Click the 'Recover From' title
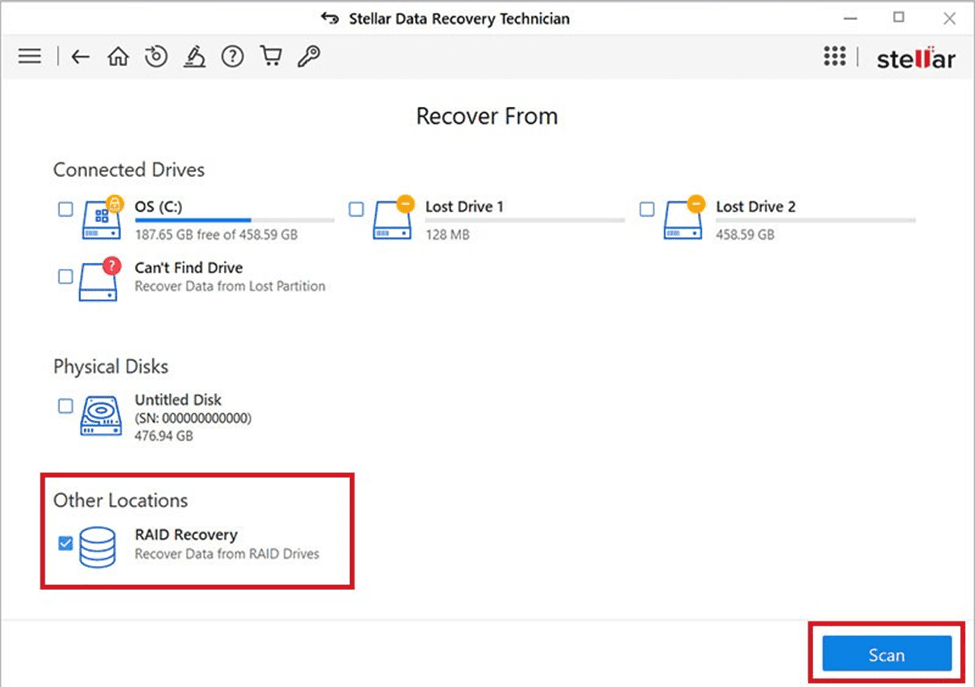The height and width of the screenshot is (687, 975). click(x=487, y=116)
